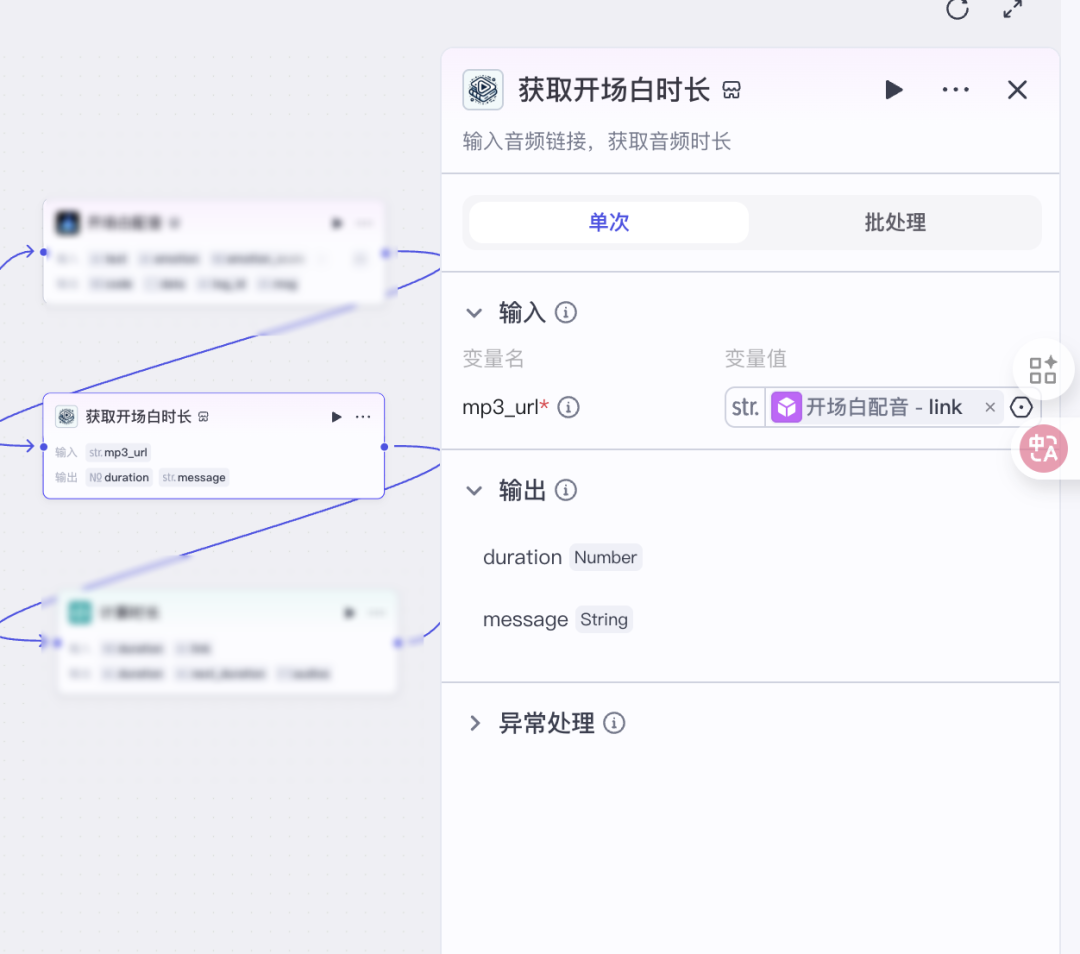Screen dimensions: 1080x954
Task: Switch to the 批处理 tab
Action: [x=895, y=222]
